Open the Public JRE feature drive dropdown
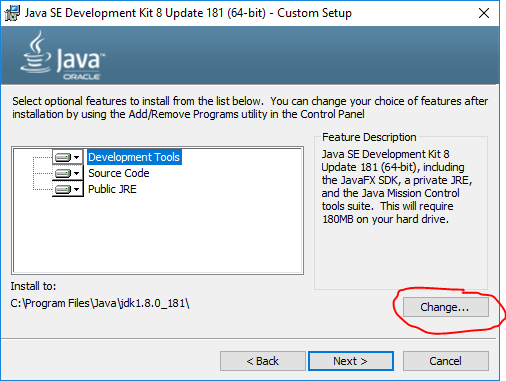The height and width of the screenshot is (381, 506). pyautogui.click(x=68, y=189)
